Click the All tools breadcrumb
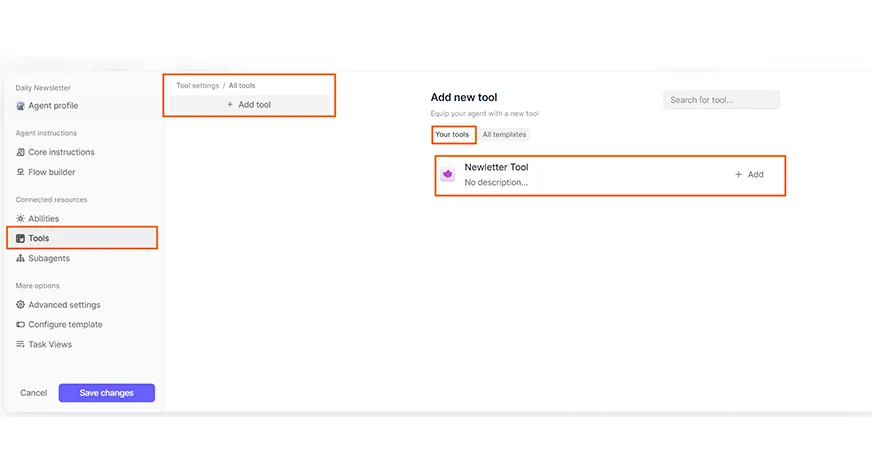Screen dimensions: 872x473 click(242, 86)
